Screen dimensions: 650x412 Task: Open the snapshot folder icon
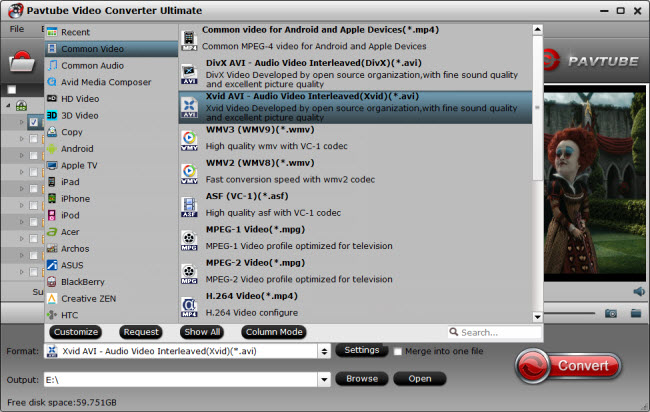[x=636, y=313]
